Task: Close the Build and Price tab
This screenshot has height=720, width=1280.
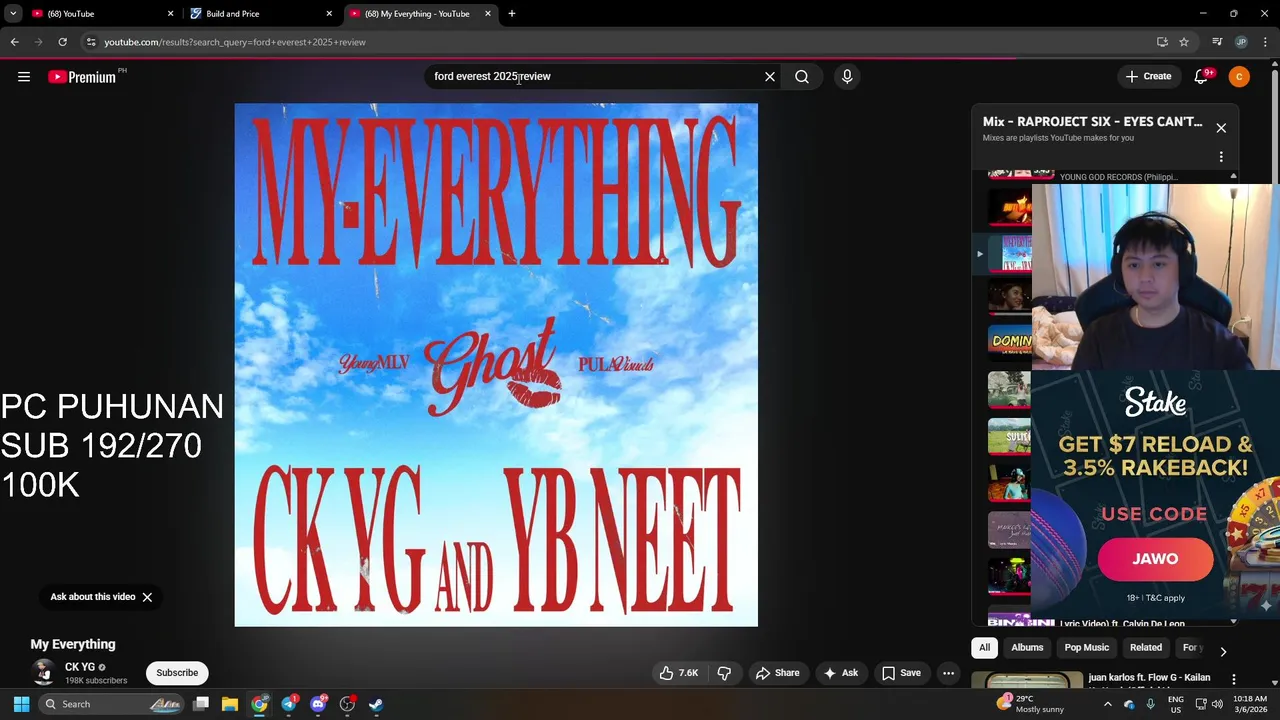Action: pyautogui.click(x=329, y=14)
